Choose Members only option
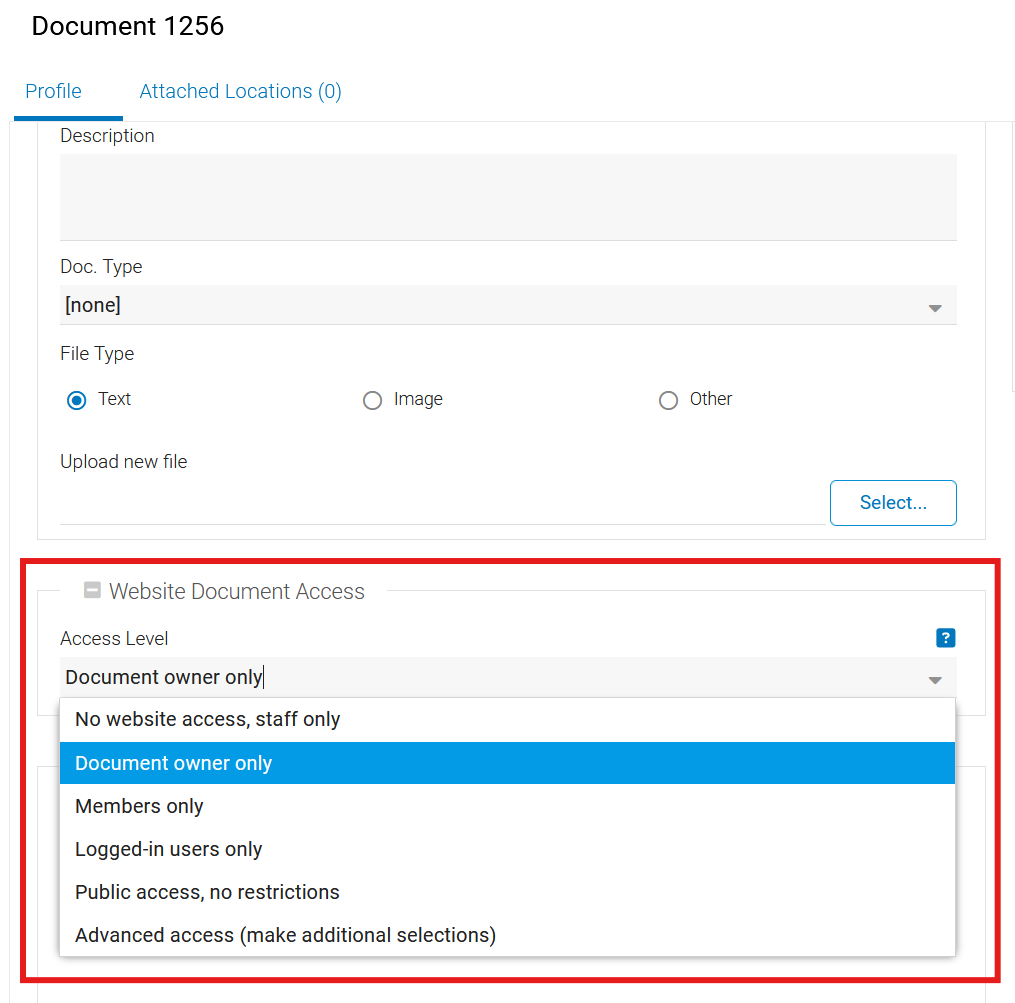The height and width of the screenshot is (1003, 1015). [508, 806]
